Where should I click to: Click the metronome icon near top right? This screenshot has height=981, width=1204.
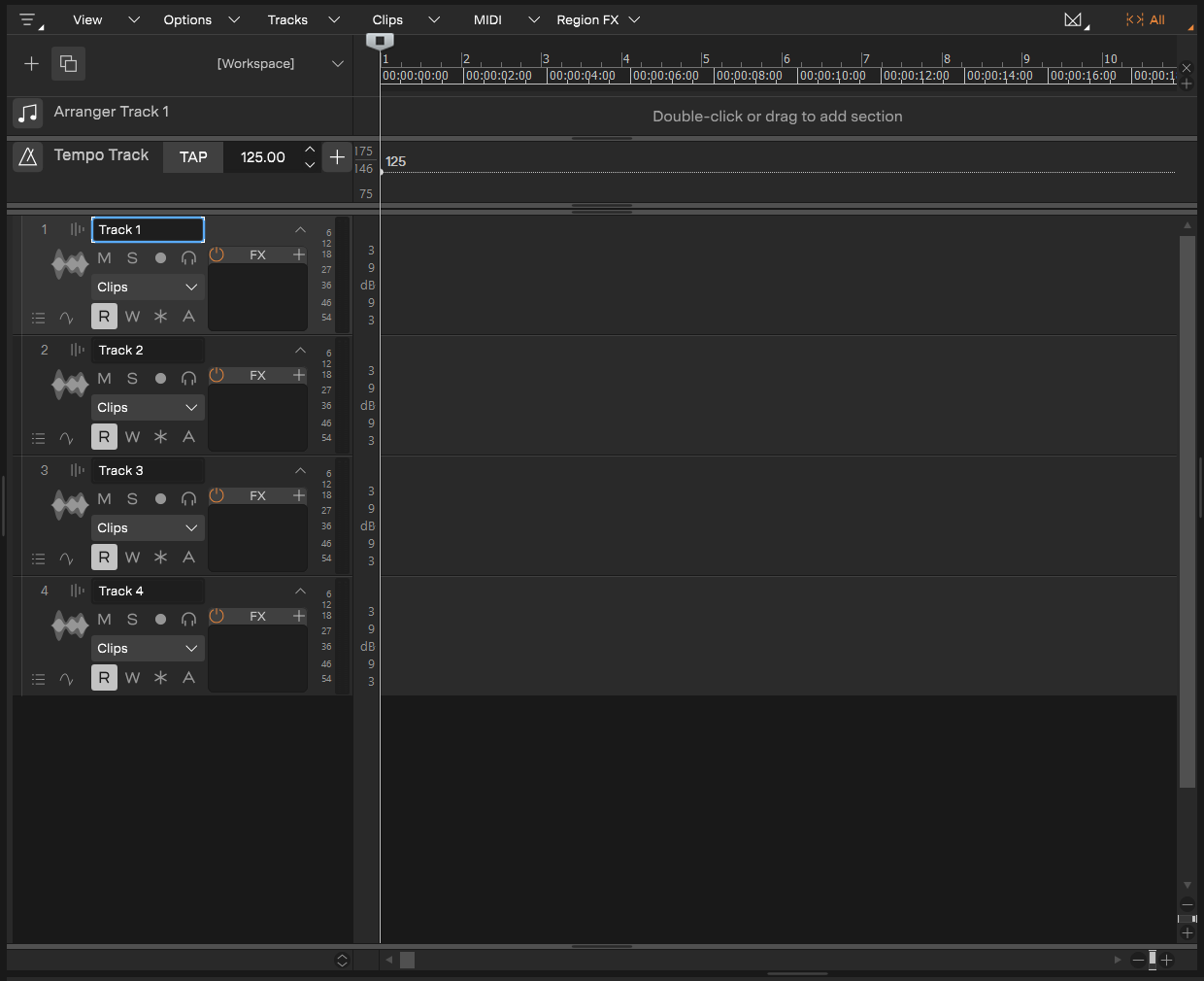coord(1074,19)
